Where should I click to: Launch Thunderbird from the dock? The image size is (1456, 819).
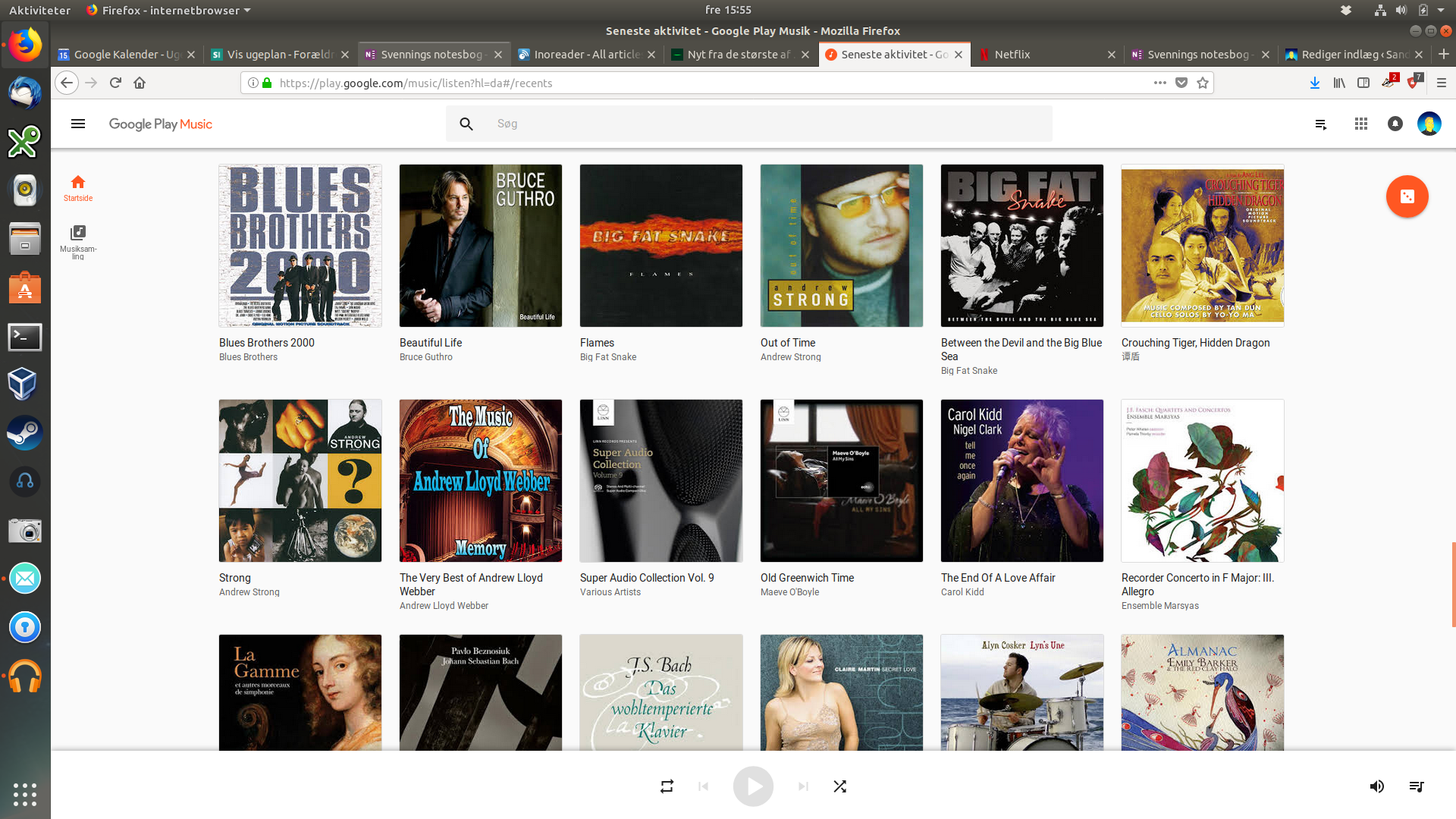pyautogui.click(x=25, y=93)
